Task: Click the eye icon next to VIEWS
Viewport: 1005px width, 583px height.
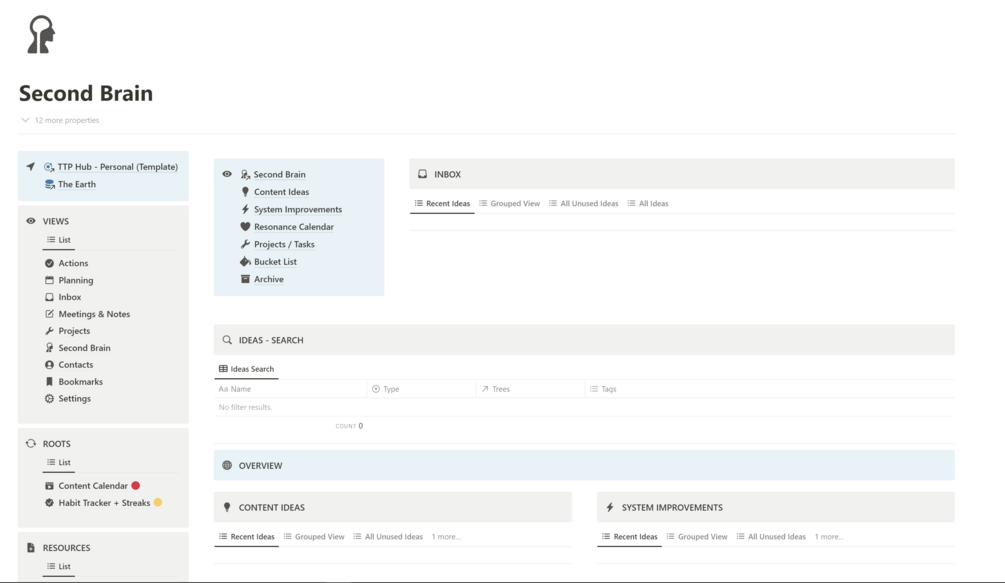Action: click(31, 220)
